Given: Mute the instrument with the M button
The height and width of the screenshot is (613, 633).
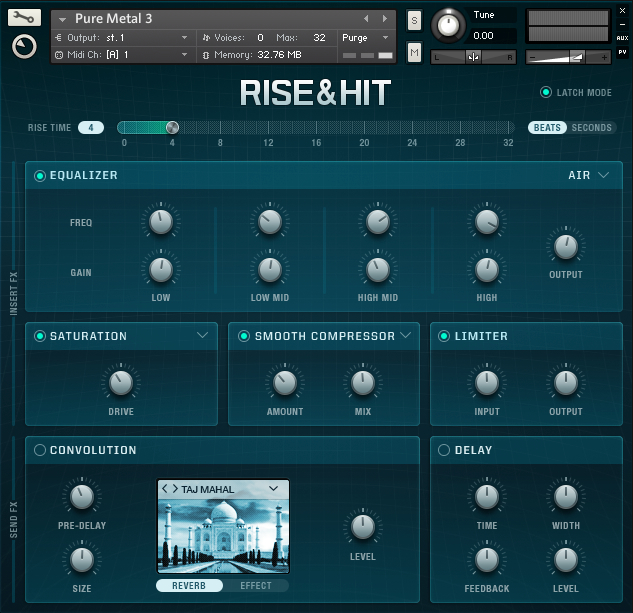Looking at the screenshot, I should [414, 52].
